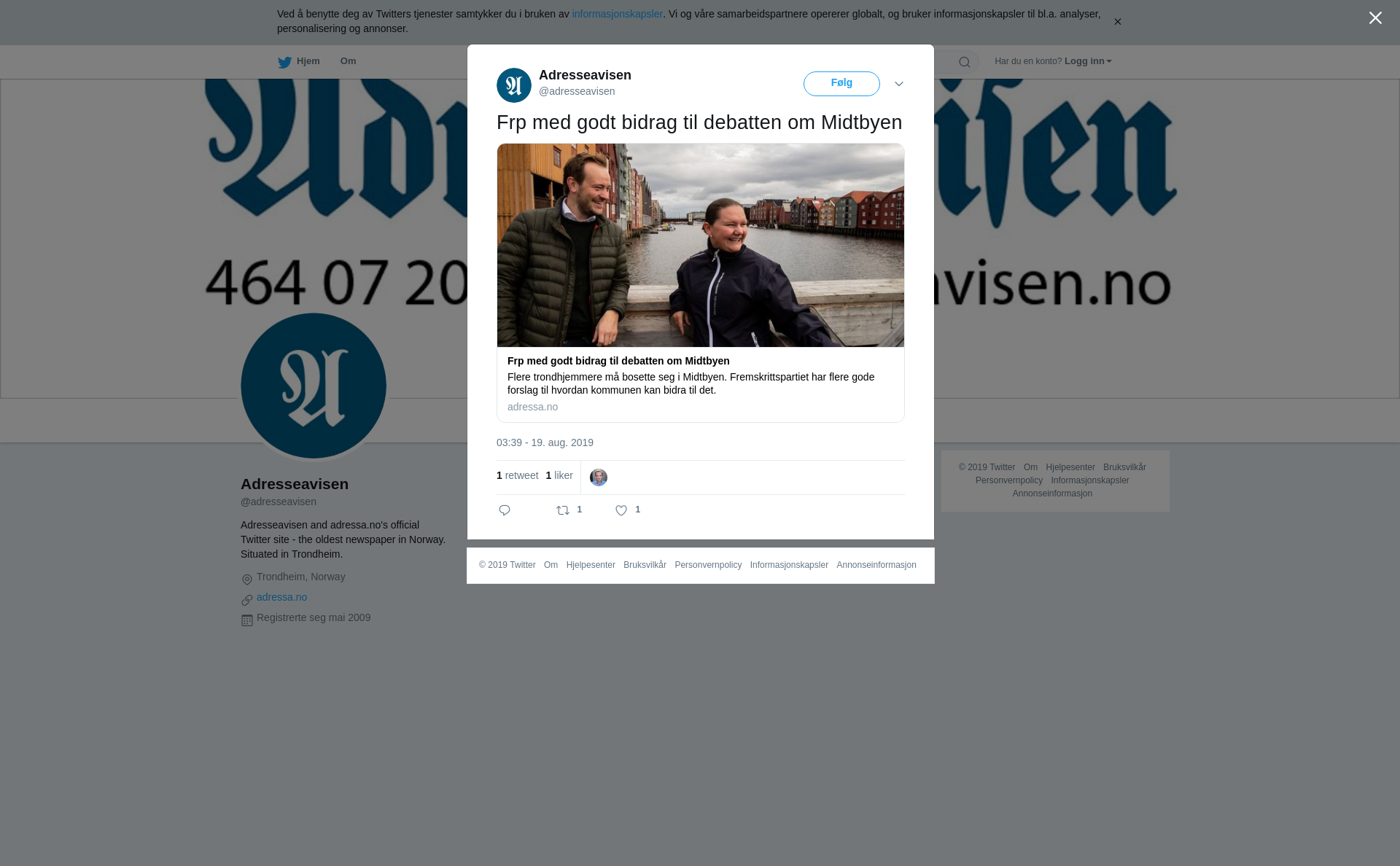Open the Logg inn dropdown
The image size is (1400, 866).
[1088, 61]
